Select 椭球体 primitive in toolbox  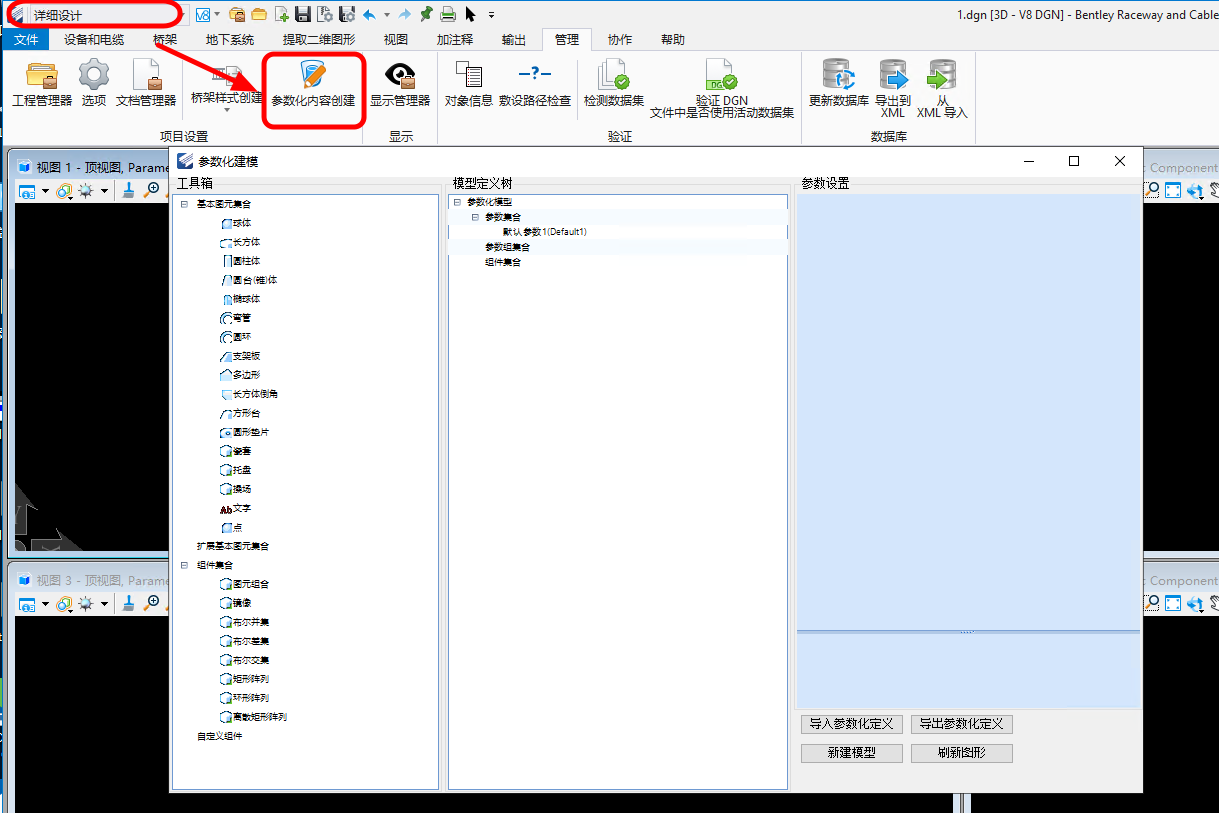240,299
